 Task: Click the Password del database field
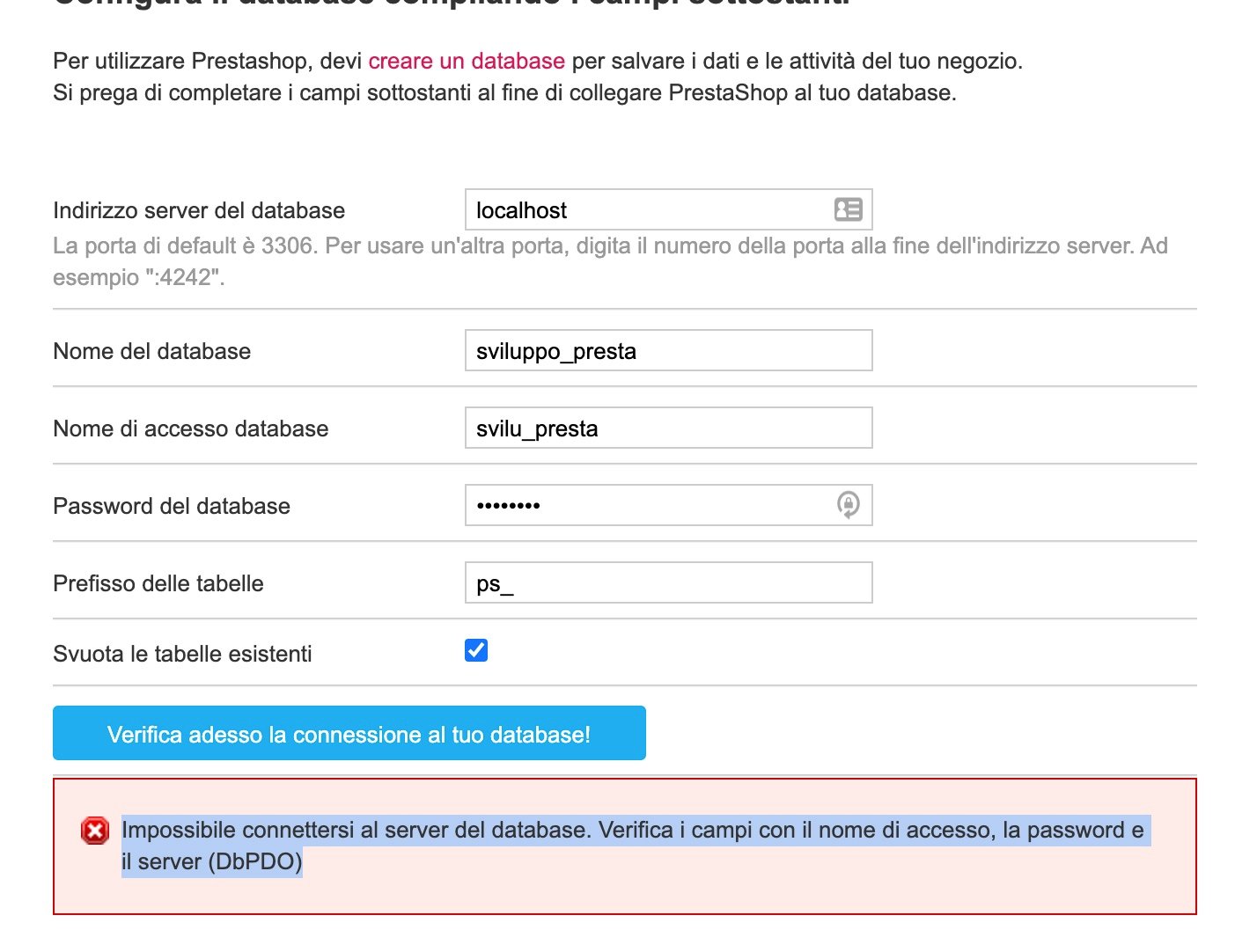tap(669, 505)
